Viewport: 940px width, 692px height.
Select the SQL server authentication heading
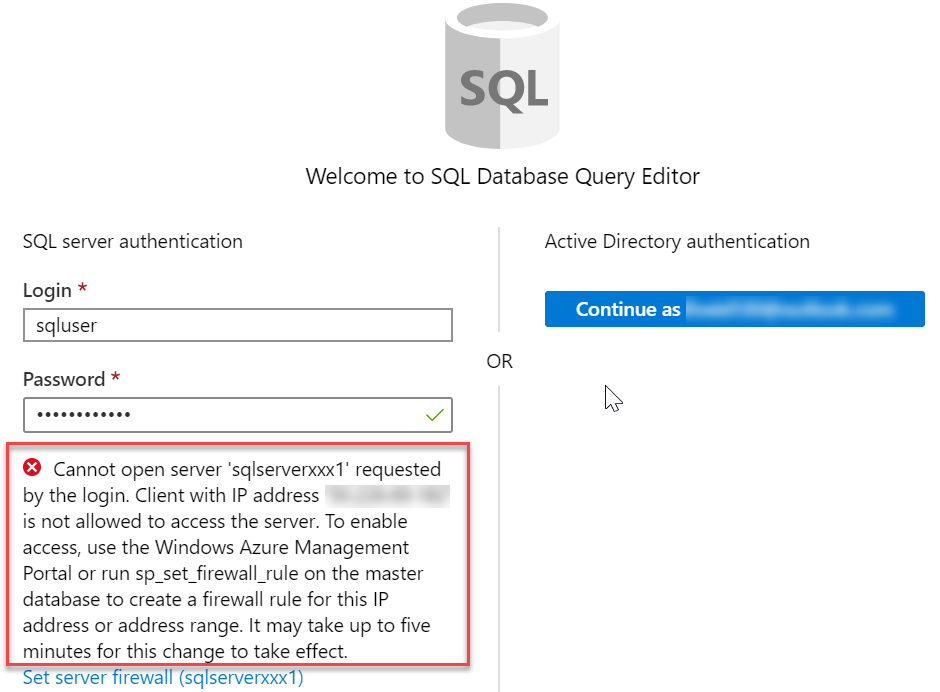(132, 241)
